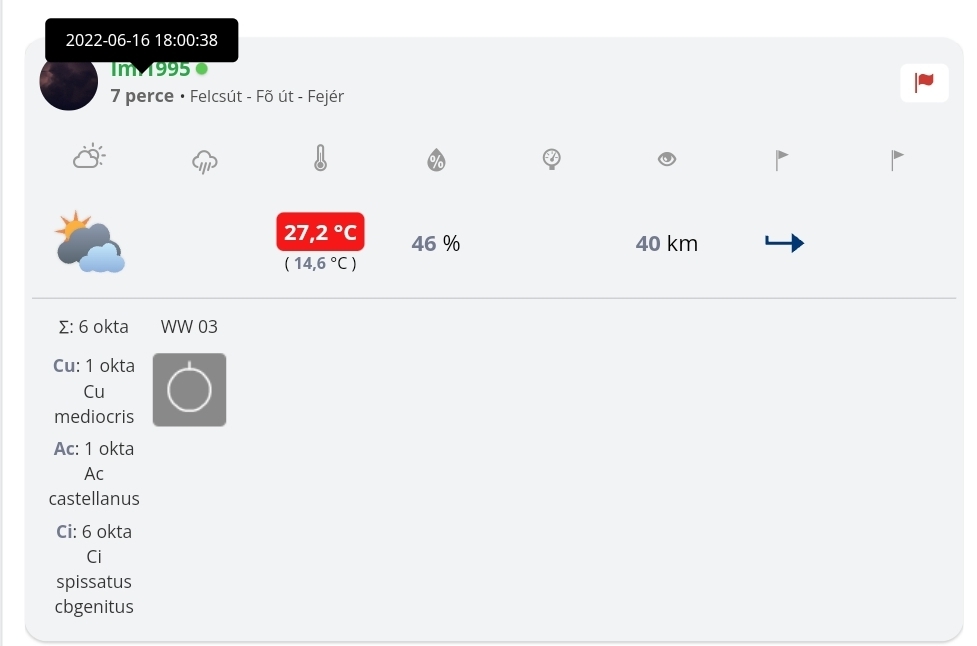Image resolution: width=977 pixels, height=646 pixels.
Task: Click the cloud cover header icon
Action: 89,158
